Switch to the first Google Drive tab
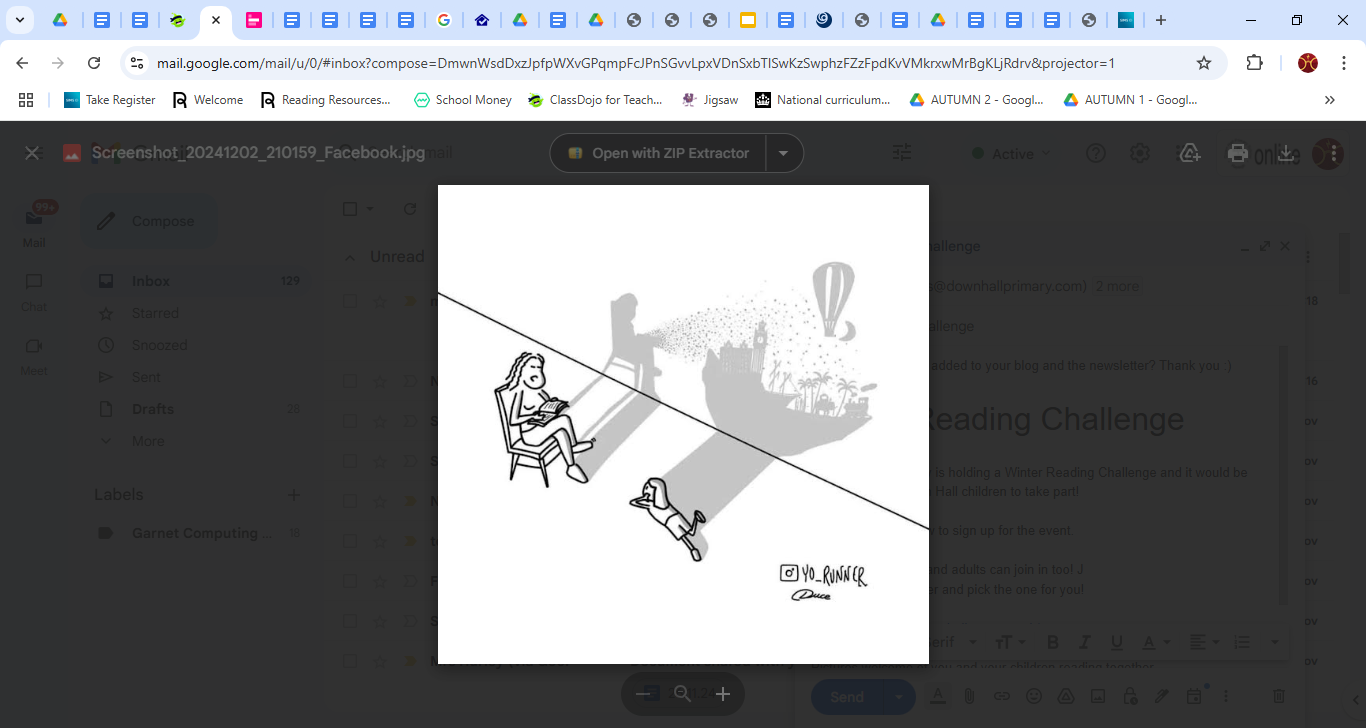The width and height of the screenshot is (1366, 728). 60,20
